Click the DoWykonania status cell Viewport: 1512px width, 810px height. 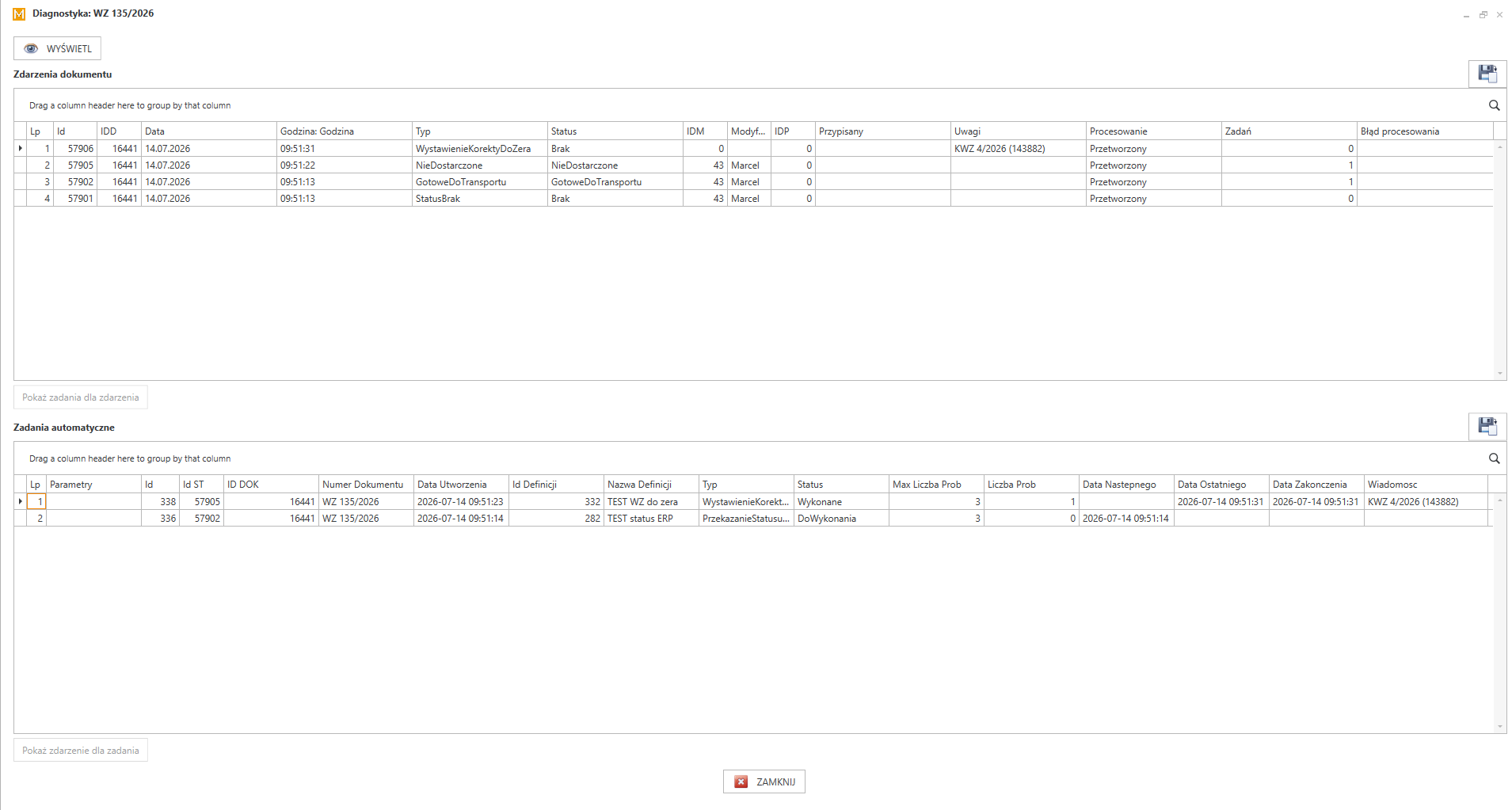(x=841, y=519)
